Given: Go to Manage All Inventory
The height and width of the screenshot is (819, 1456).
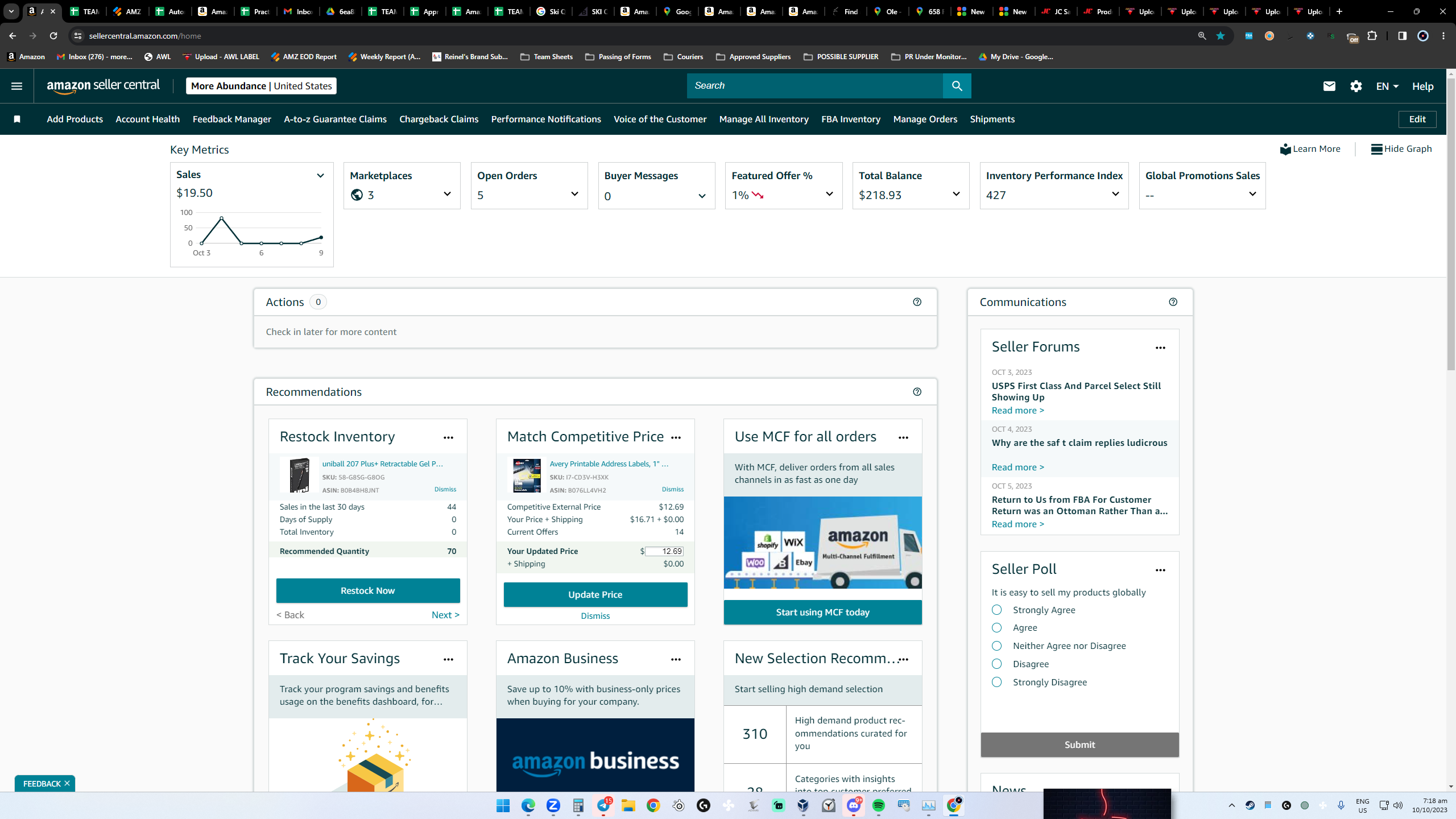Looking at the screenshot, I should tap(764, 119).
